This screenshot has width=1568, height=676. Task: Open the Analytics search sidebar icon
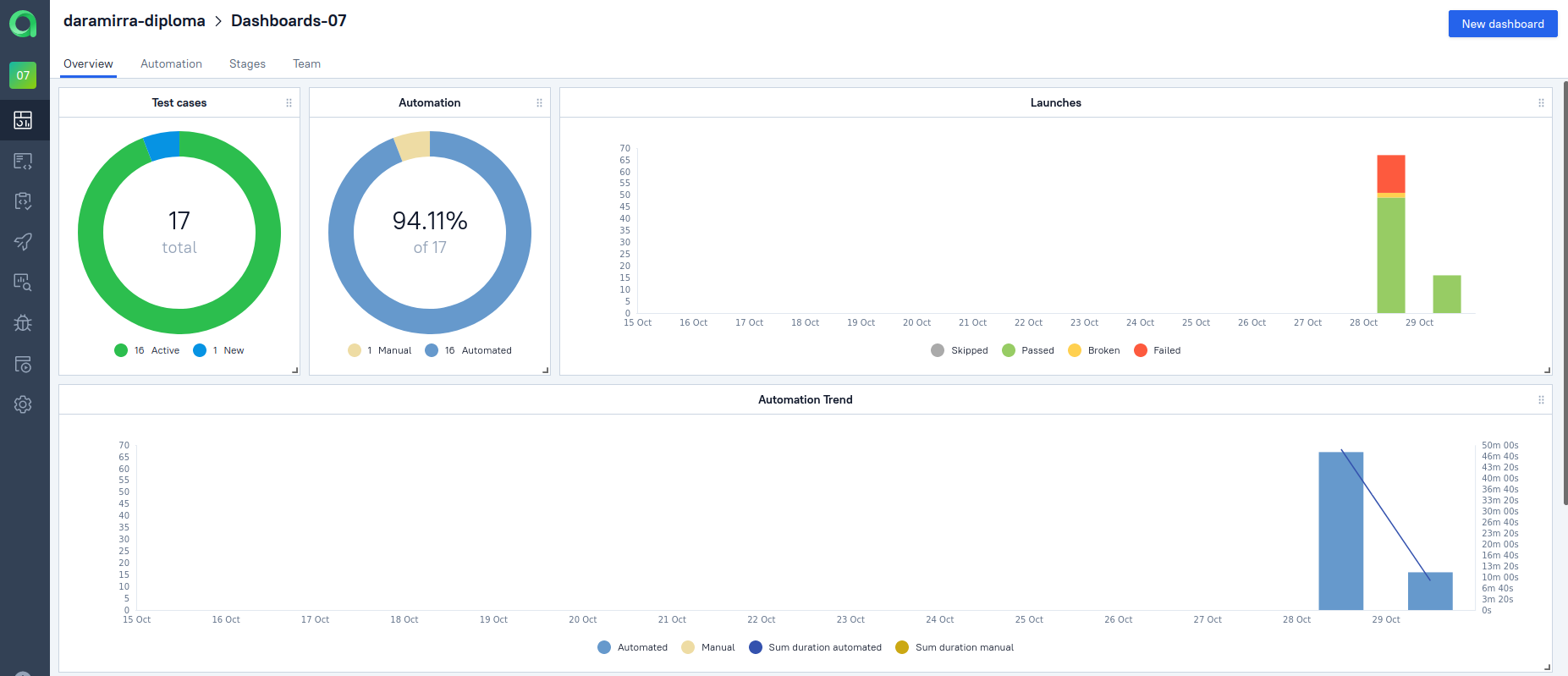(x=23, y=283)
